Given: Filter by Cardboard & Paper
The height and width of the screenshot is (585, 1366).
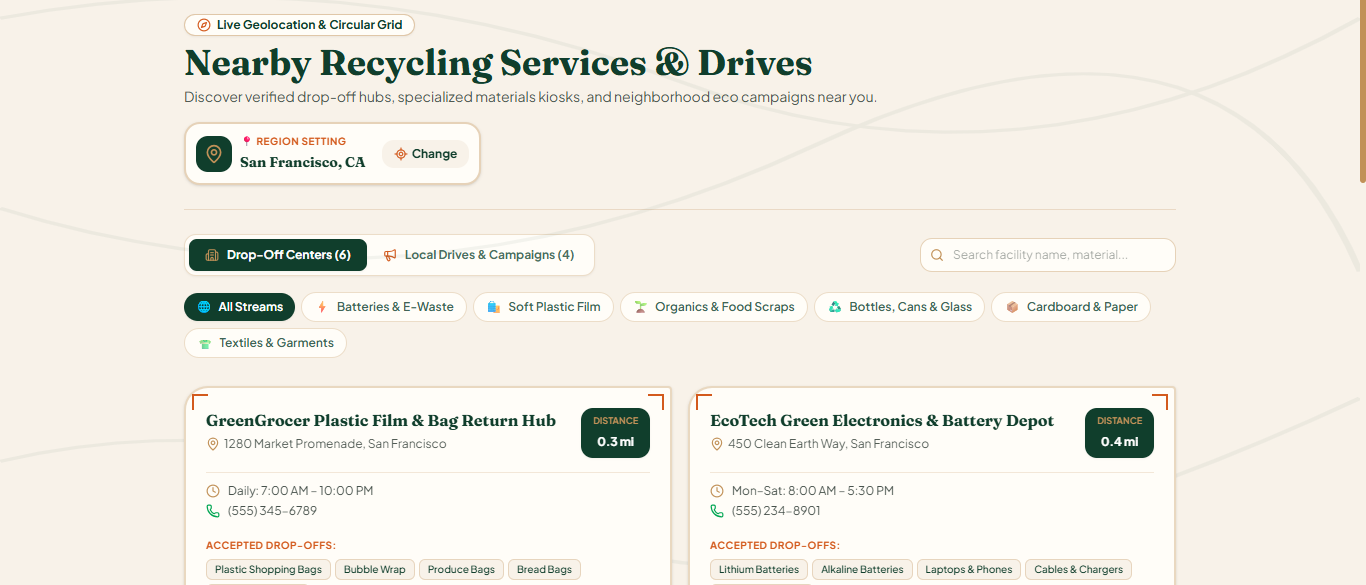Looking at the screenshot, I should [1071, 307].
